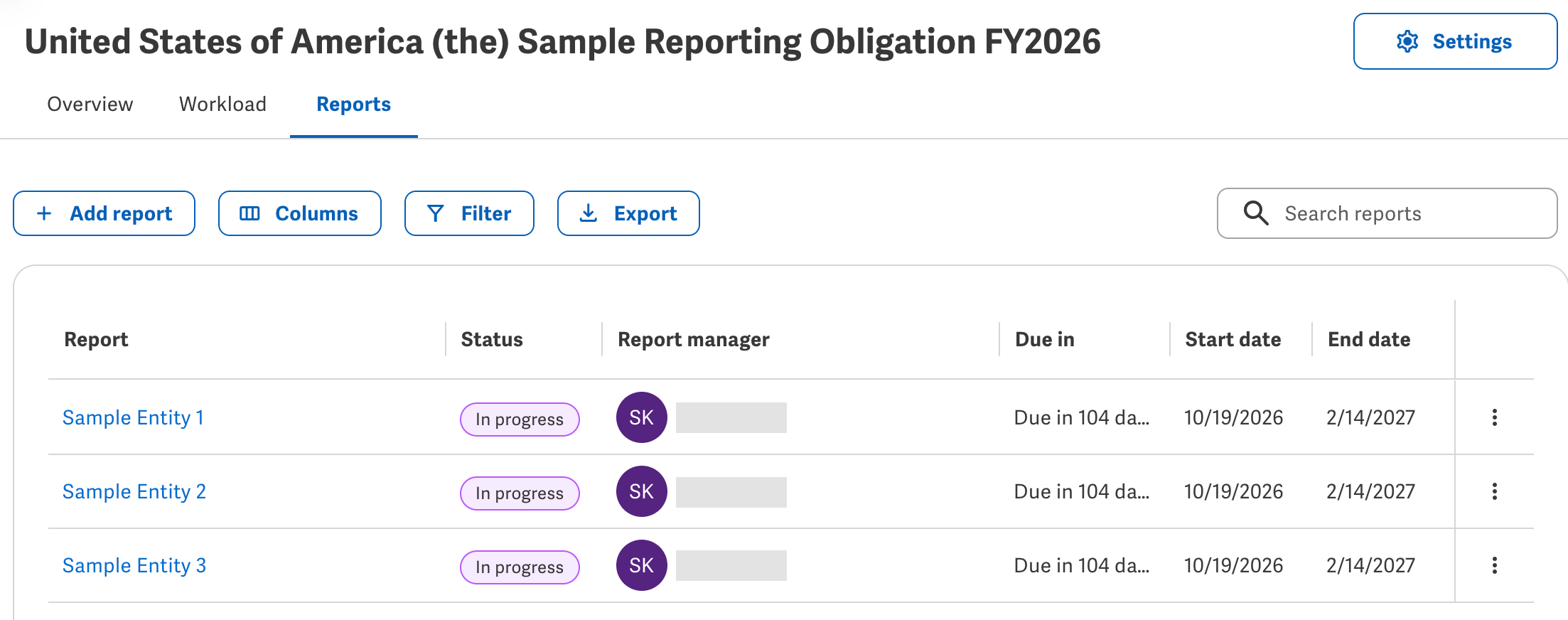
Task: Open the three-dot menu for Sample Entity 2
Action: point(1495,491)
